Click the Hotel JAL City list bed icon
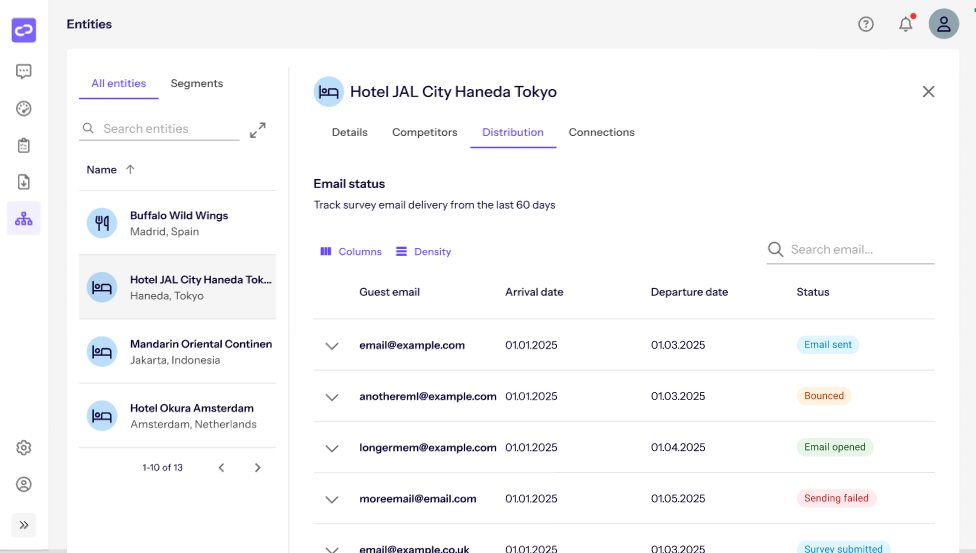Image resolution: width=976 pixels, height=553 pixels. point(101,287)
